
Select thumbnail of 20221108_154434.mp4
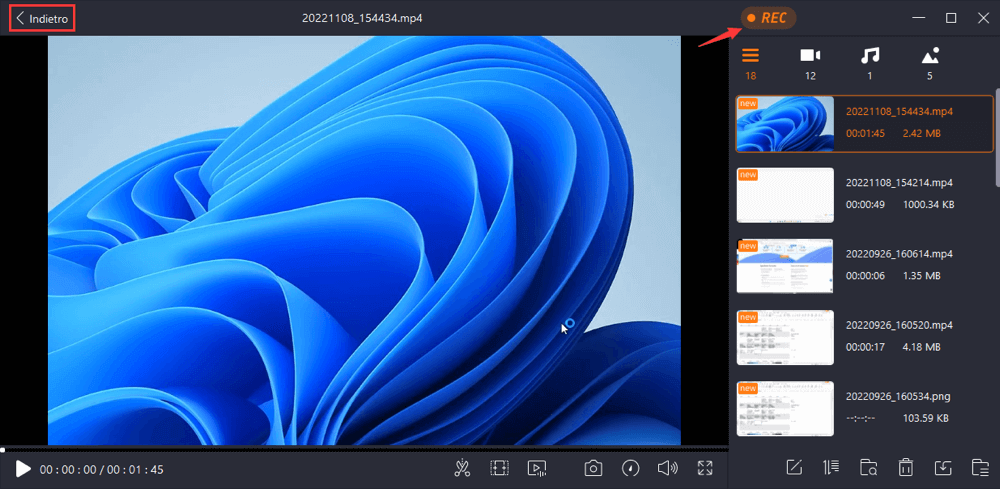pyautogui.click(x=785, y=124)
